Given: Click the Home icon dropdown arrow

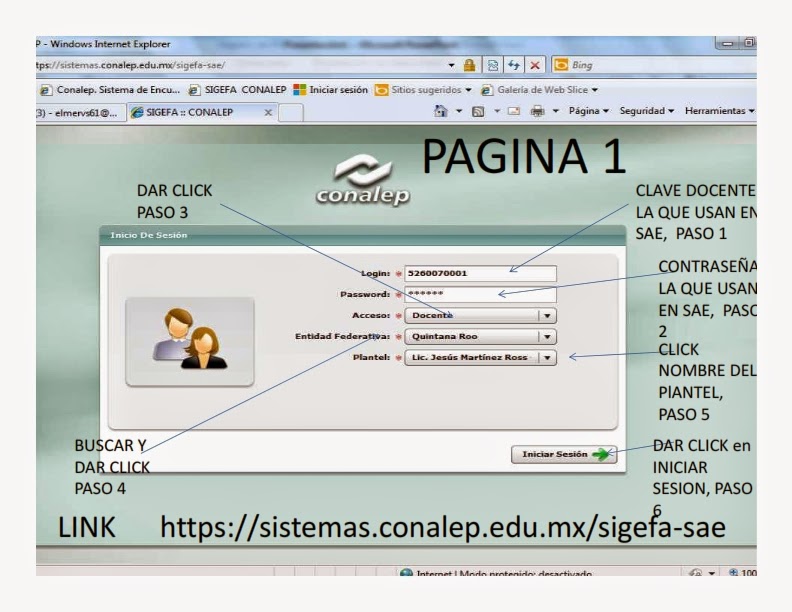Looking at the screenshot, I should point(459,111).
